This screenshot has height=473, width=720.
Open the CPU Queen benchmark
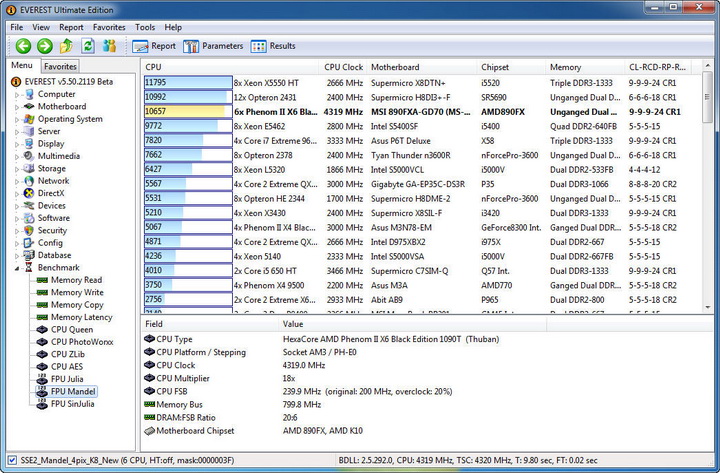pos(72,330)
